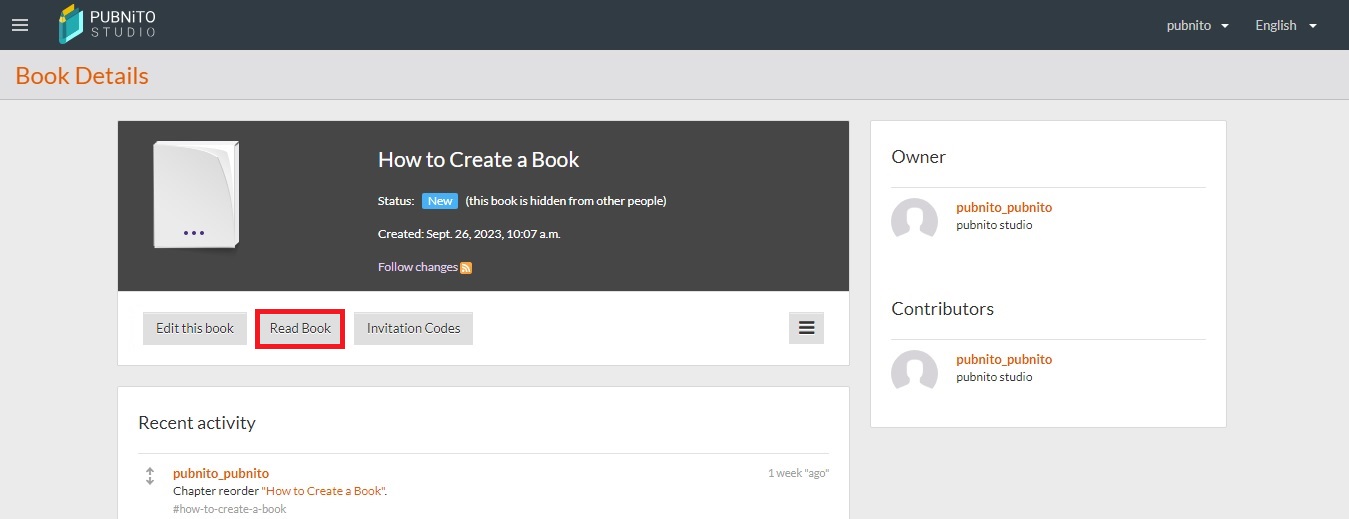The width and height of the screenshot is (1349, 519).
Task: Click the blue New status badge
Action: pos(440,201)
